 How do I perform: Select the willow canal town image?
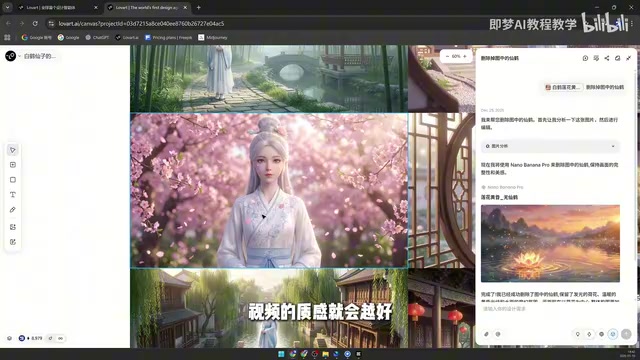269,308
